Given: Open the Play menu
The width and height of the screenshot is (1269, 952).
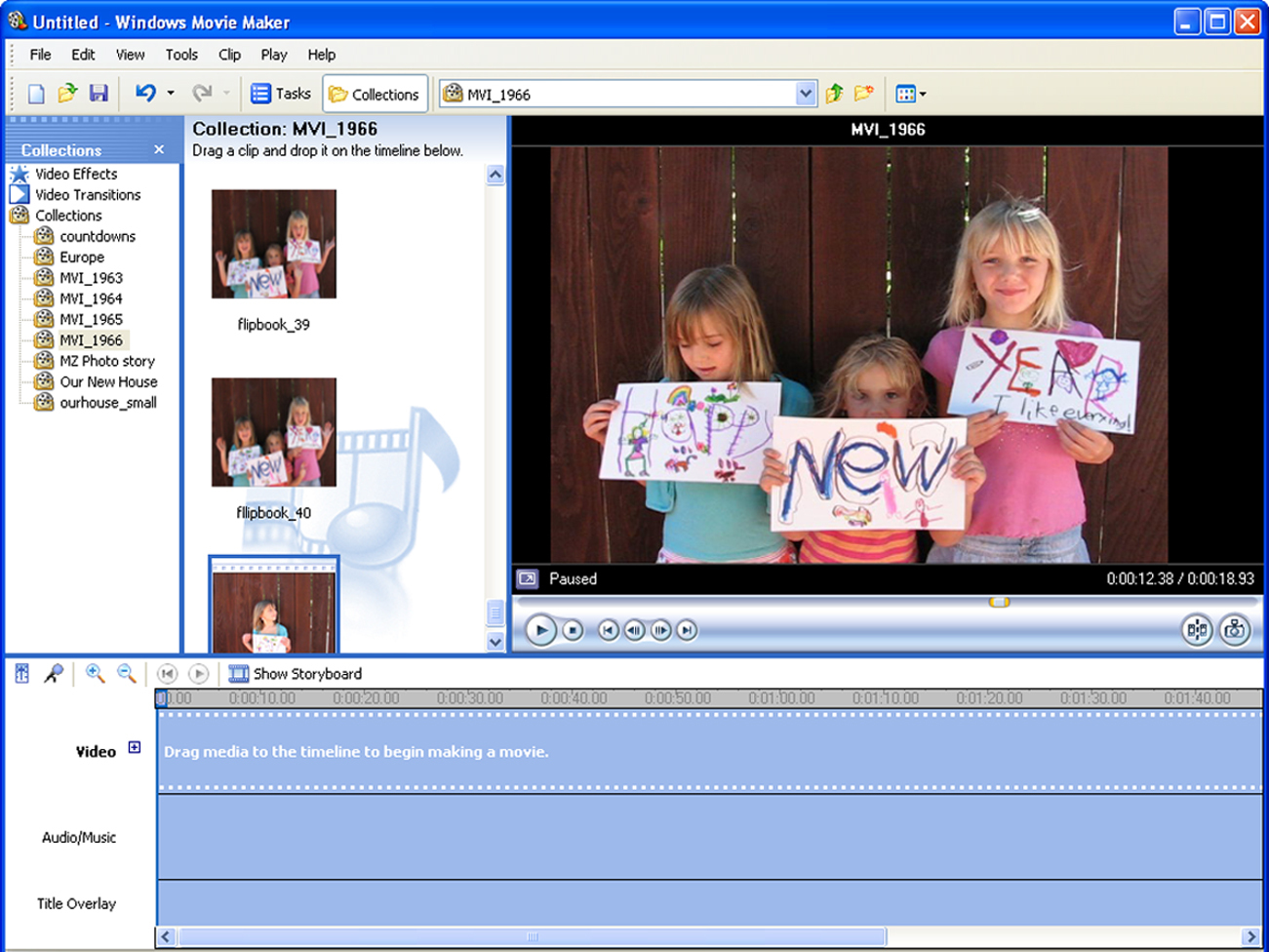Looking at the screenshot, I should (x=274, y=55).
